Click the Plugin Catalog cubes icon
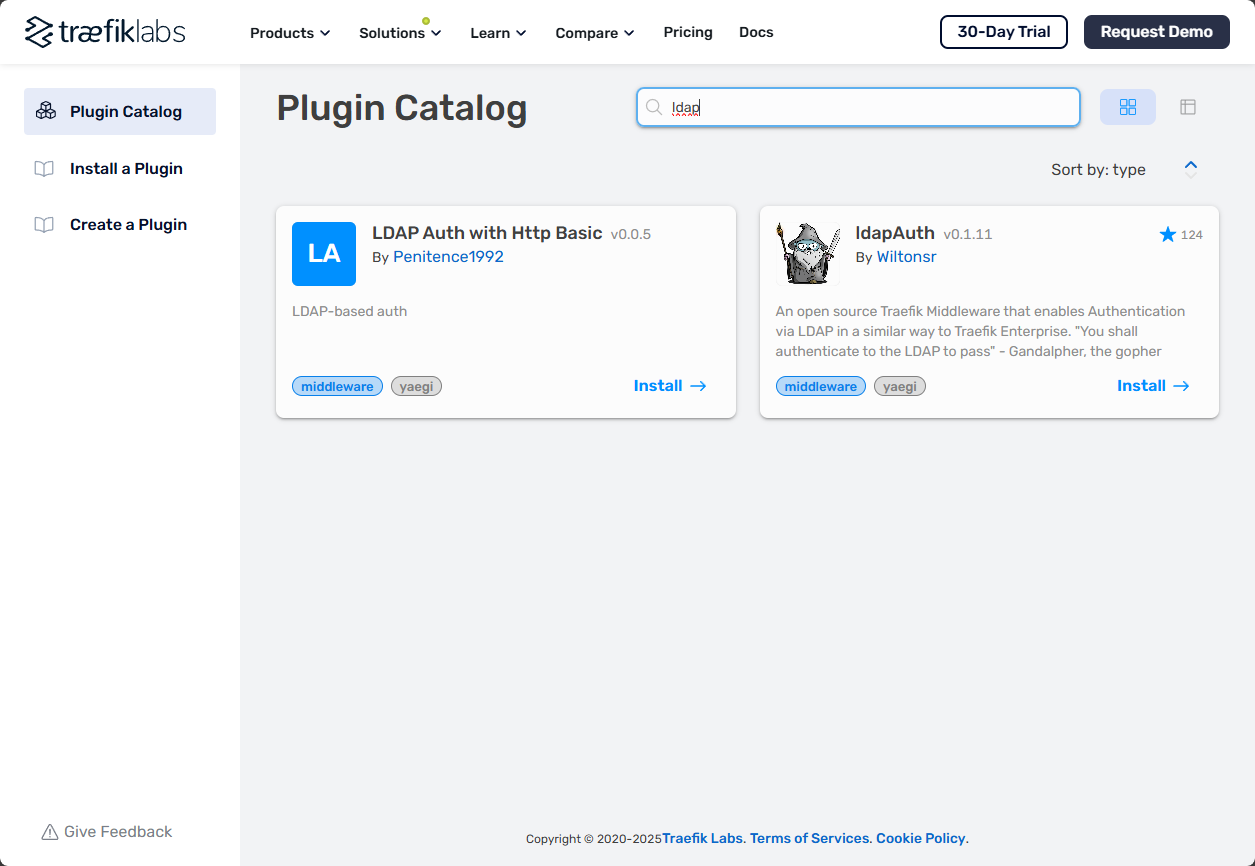The width and height of the screenshot is (1255, 866). (x=45, y=111)
